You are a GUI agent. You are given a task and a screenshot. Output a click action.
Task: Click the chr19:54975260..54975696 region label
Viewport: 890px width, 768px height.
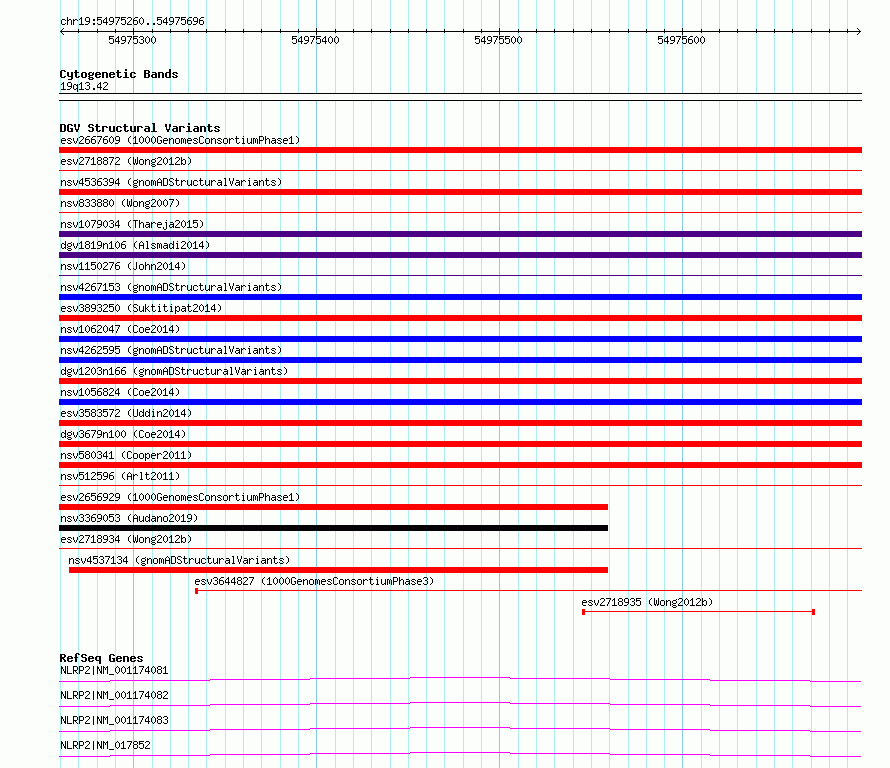[132, 22]
